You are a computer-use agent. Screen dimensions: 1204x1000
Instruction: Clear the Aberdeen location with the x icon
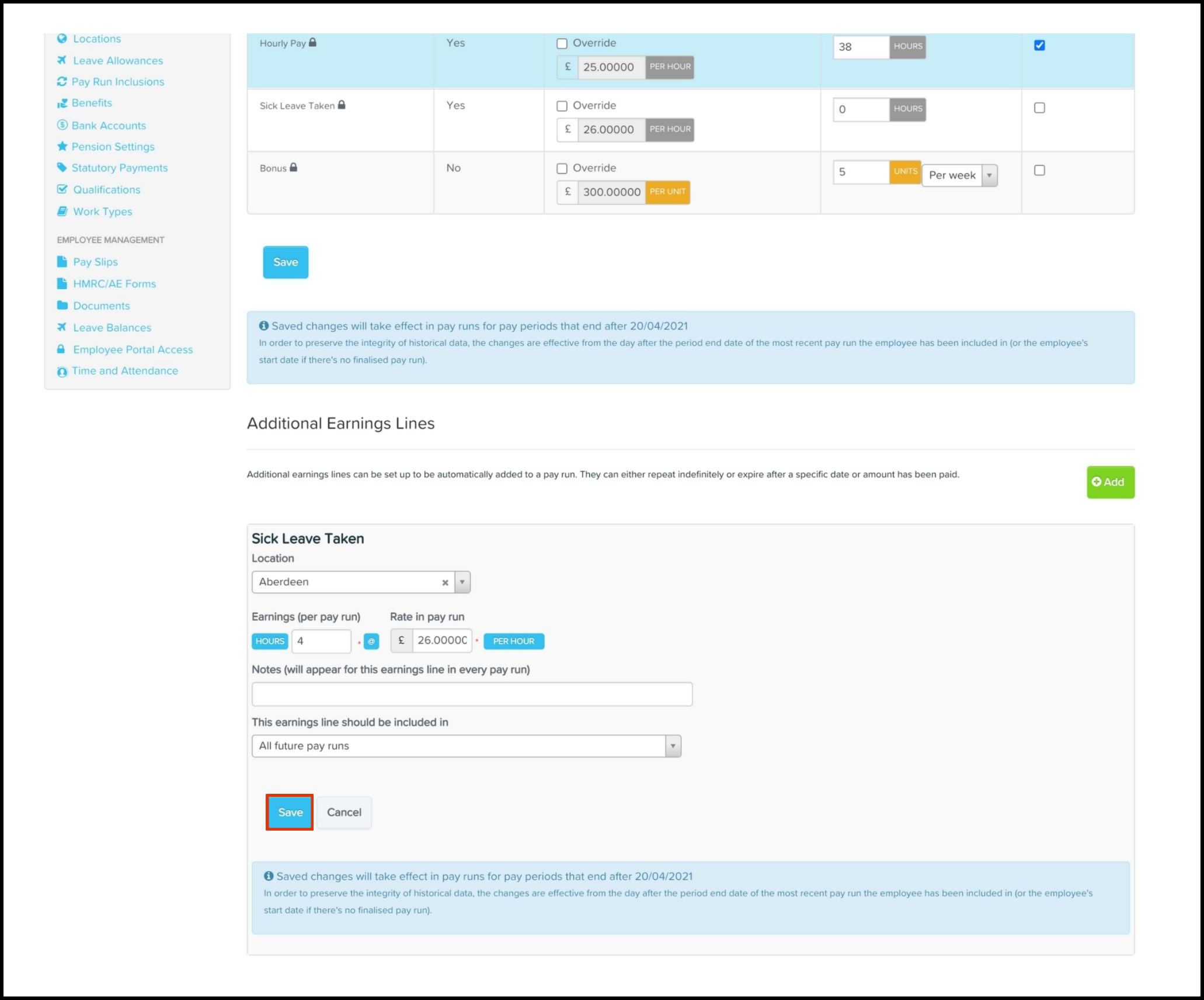(x=445, y=582)
